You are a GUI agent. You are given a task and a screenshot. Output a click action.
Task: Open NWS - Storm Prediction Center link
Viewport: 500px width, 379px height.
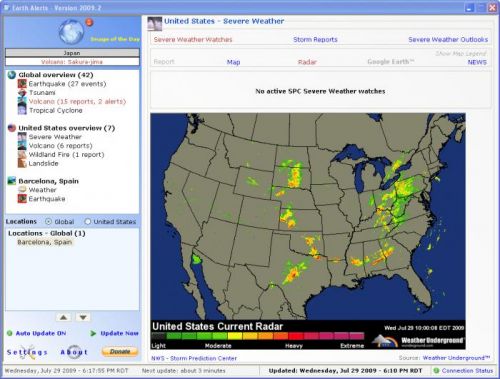pyautogui.click(x=194, y=358)
